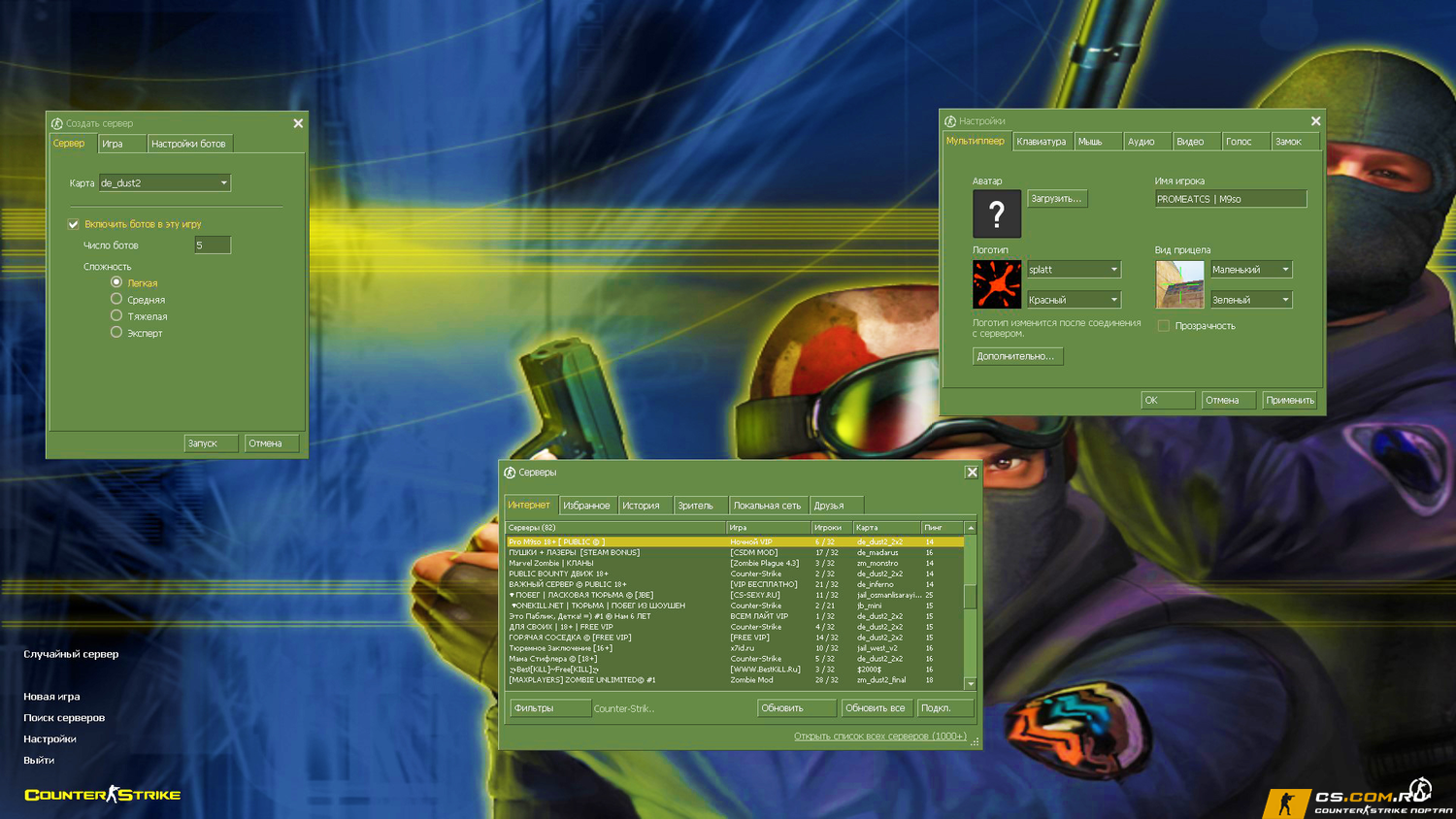Open the full server list link
1456x819 pixels.
[x=879, y=737]
